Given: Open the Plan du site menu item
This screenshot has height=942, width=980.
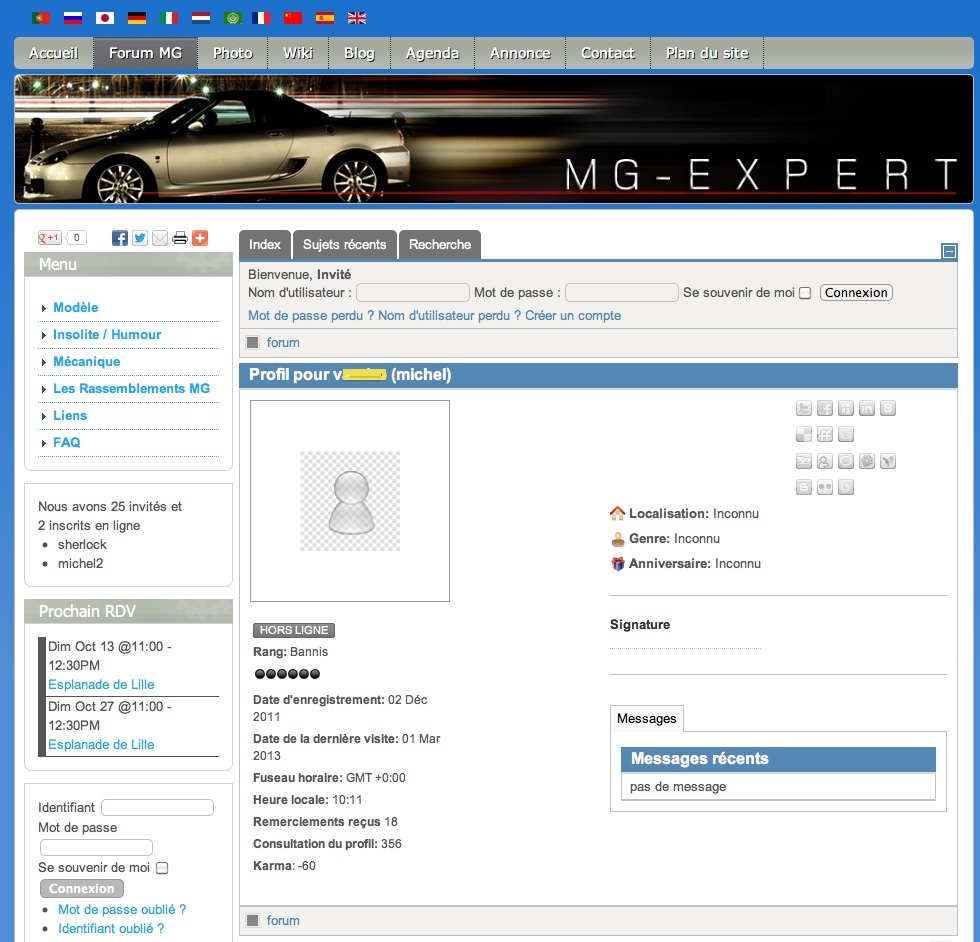Looking at the screenshot, I should [707, 53].
